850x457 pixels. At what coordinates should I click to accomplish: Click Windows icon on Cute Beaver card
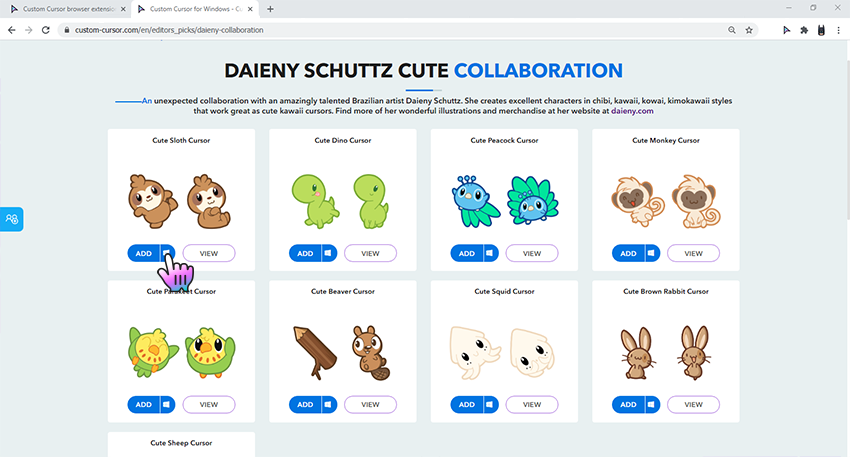[329, 404]
